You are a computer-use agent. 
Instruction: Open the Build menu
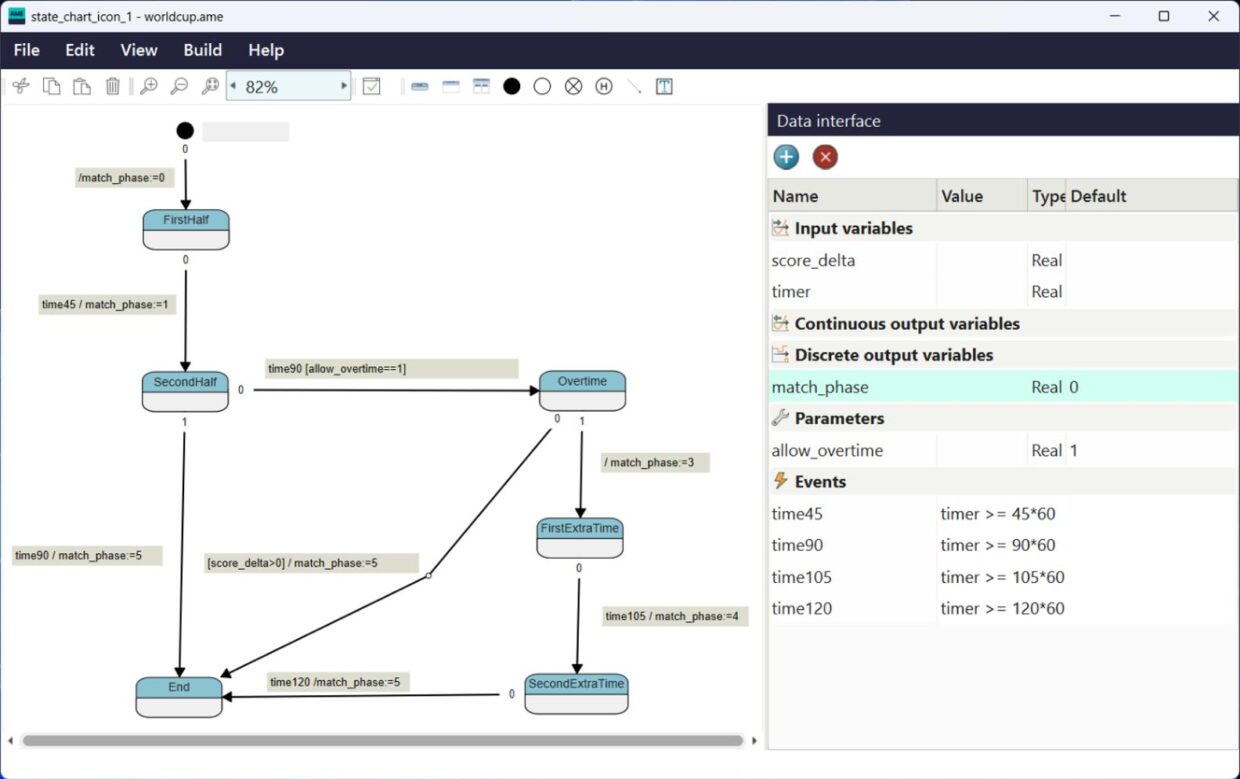pos(203,50)
